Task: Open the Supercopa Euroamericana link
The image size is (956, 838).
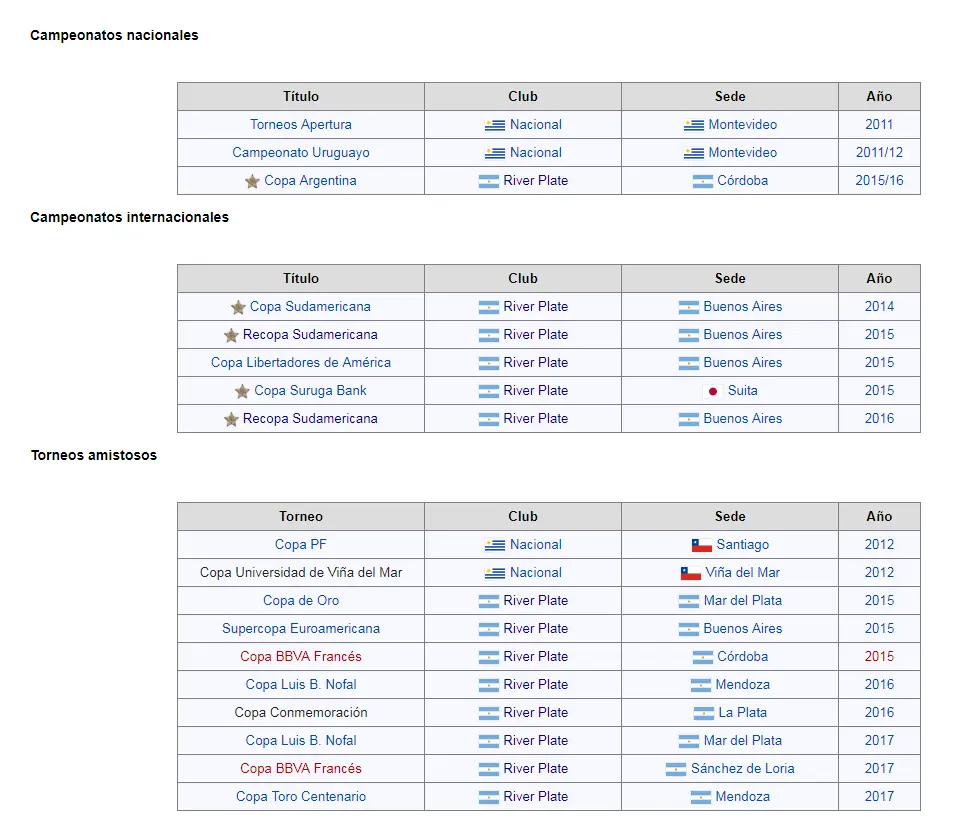Action: (x=301, y=628)
